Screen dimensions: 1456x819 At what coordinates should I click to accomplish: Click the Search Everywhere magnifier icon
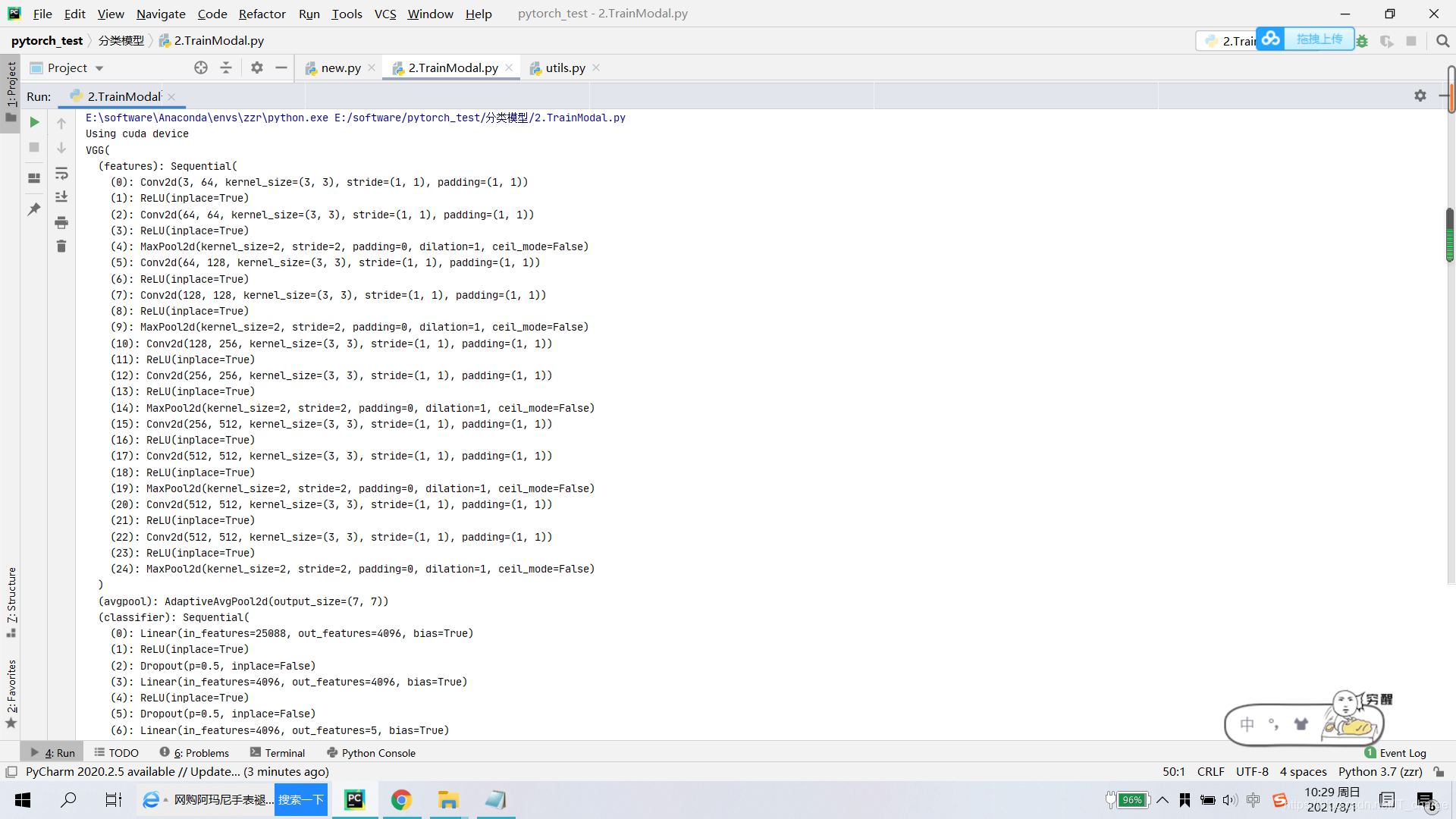1442,41
